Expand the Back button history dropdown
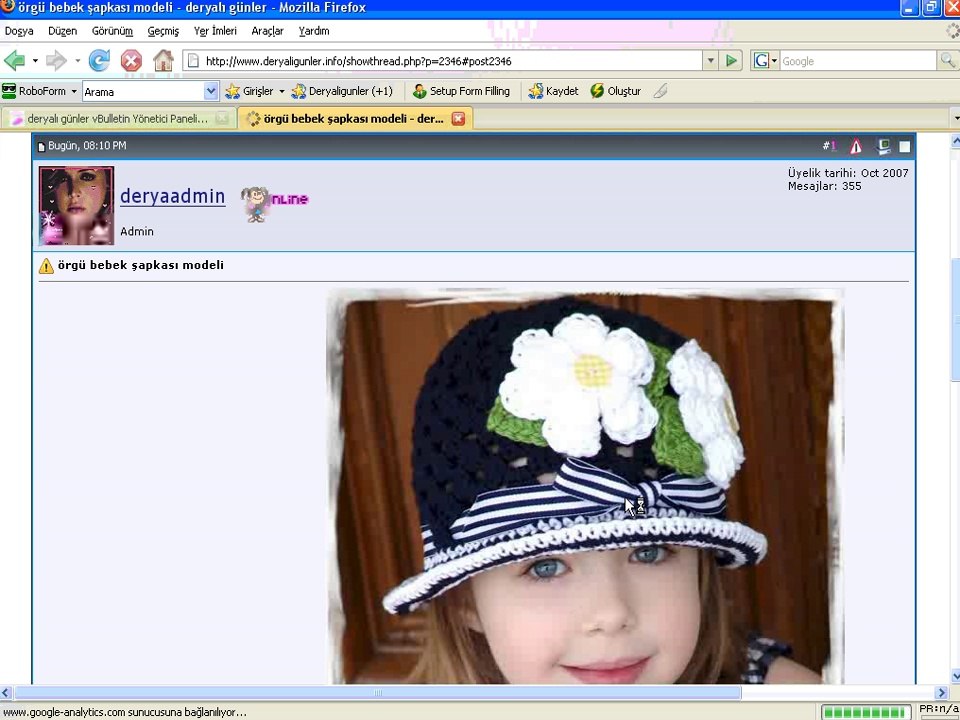This screenshot has width=960, height=720. (x=35, y=61)
